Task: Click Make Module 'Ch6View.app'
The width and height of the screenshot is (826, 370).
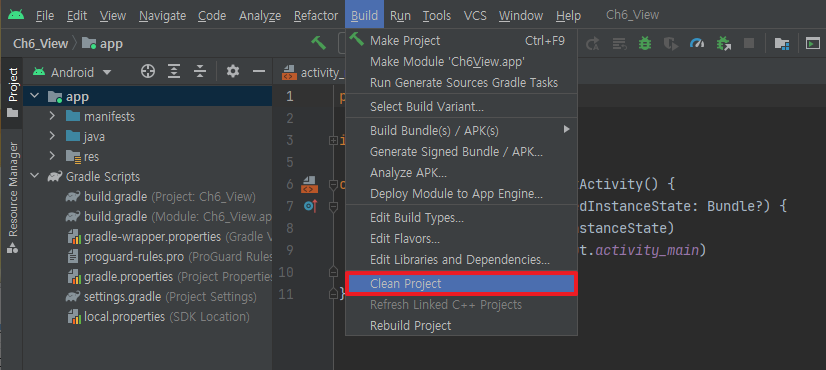Action: pos(461,62)
